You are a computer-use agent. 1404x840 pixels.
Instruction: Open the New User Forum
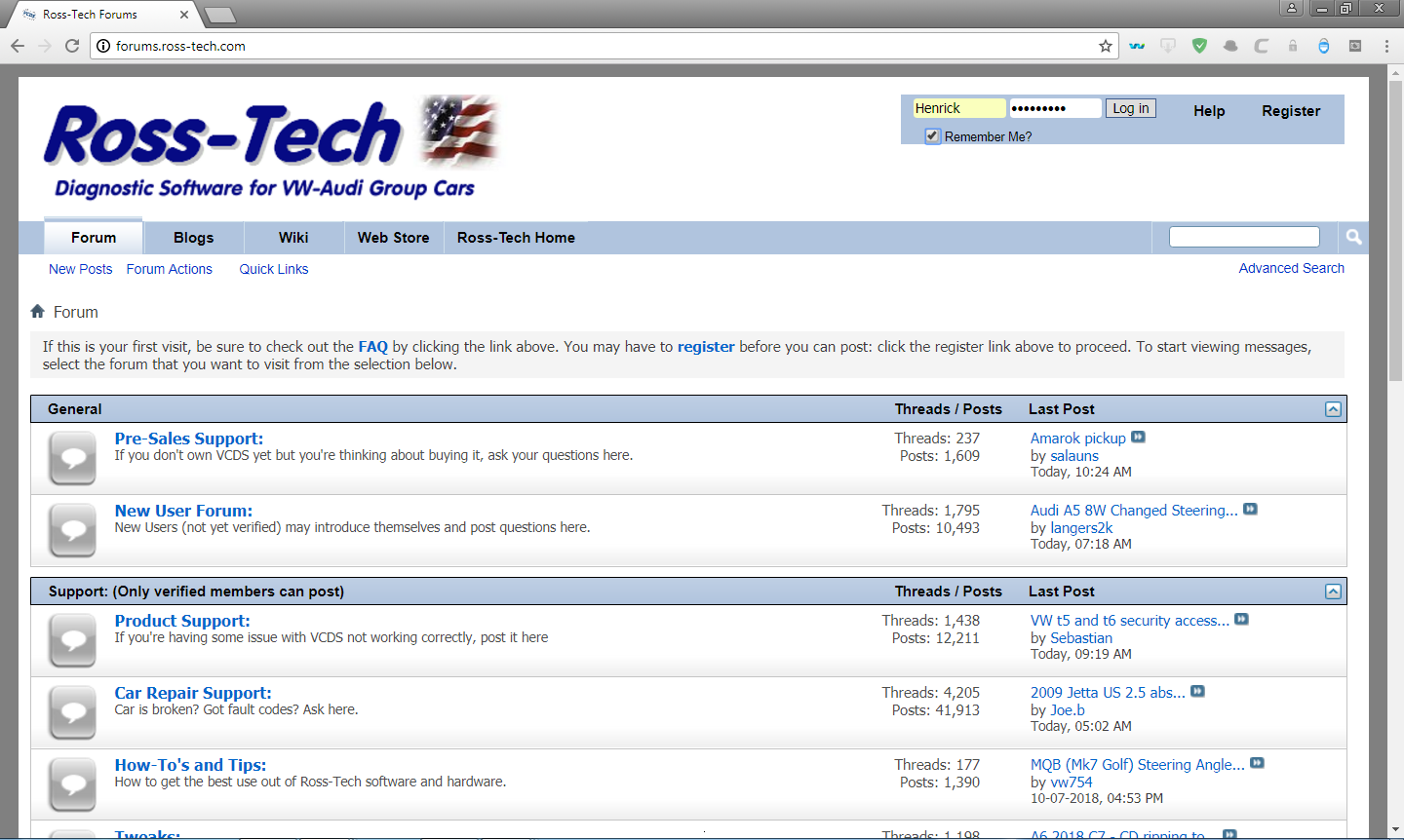(x=183, y=511)
